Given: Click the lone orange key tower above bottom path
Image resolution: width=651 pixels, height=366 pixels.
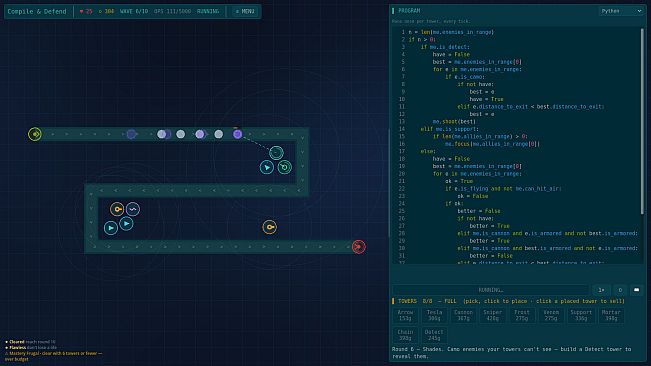Looking at the screenshot, I should coord(269,227).
